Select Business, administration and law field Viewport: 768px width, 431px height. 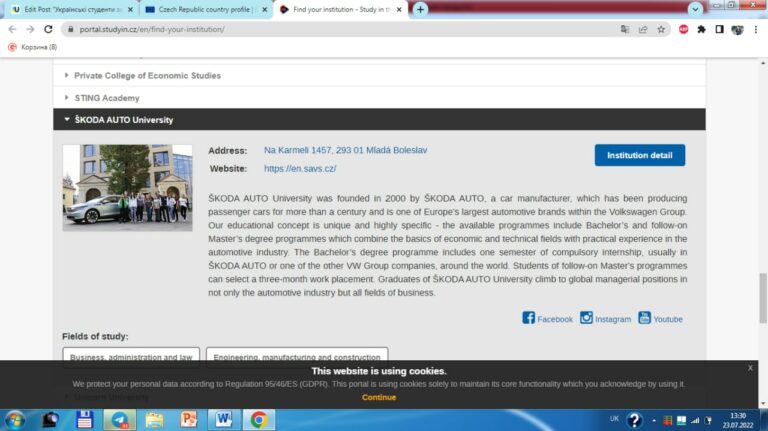131,356
